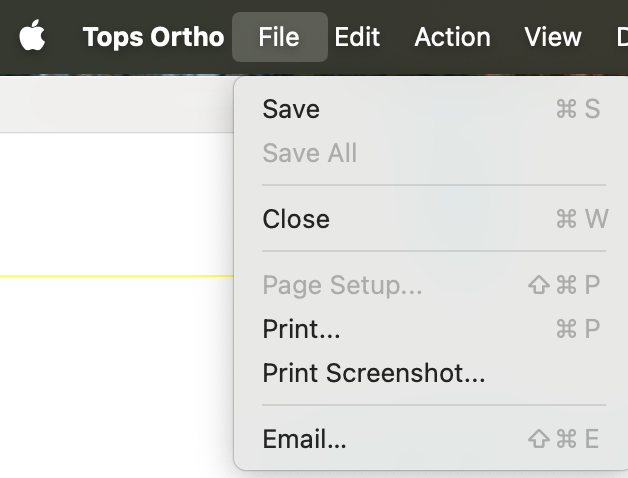This screenshot has height=478, width=628.
Task: Open the Apple menu
Action: pyautogui.click(x=32, y=37)
